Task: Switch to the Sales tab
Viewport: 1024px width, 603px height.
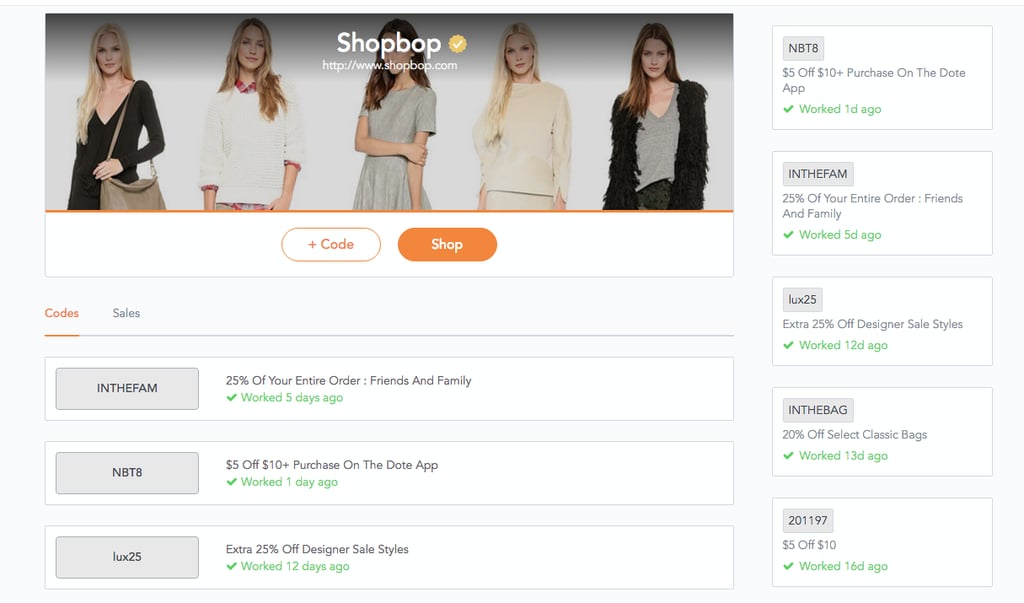Action: (126, 313)
